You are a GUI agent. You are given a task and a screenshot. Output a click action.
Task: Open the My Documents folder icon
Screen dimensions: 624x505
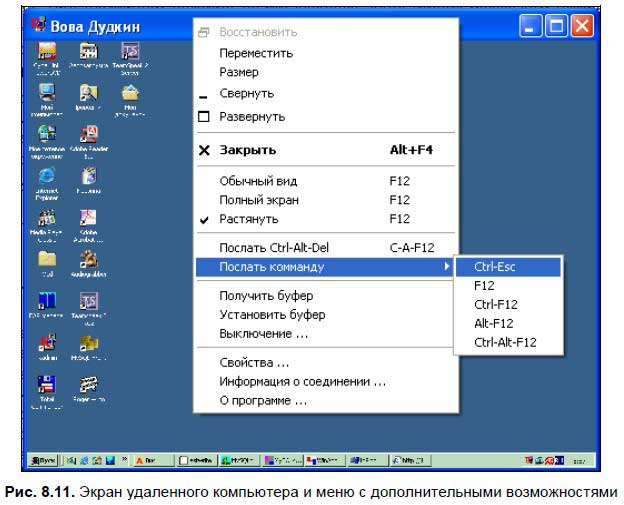tap(130, 95)
